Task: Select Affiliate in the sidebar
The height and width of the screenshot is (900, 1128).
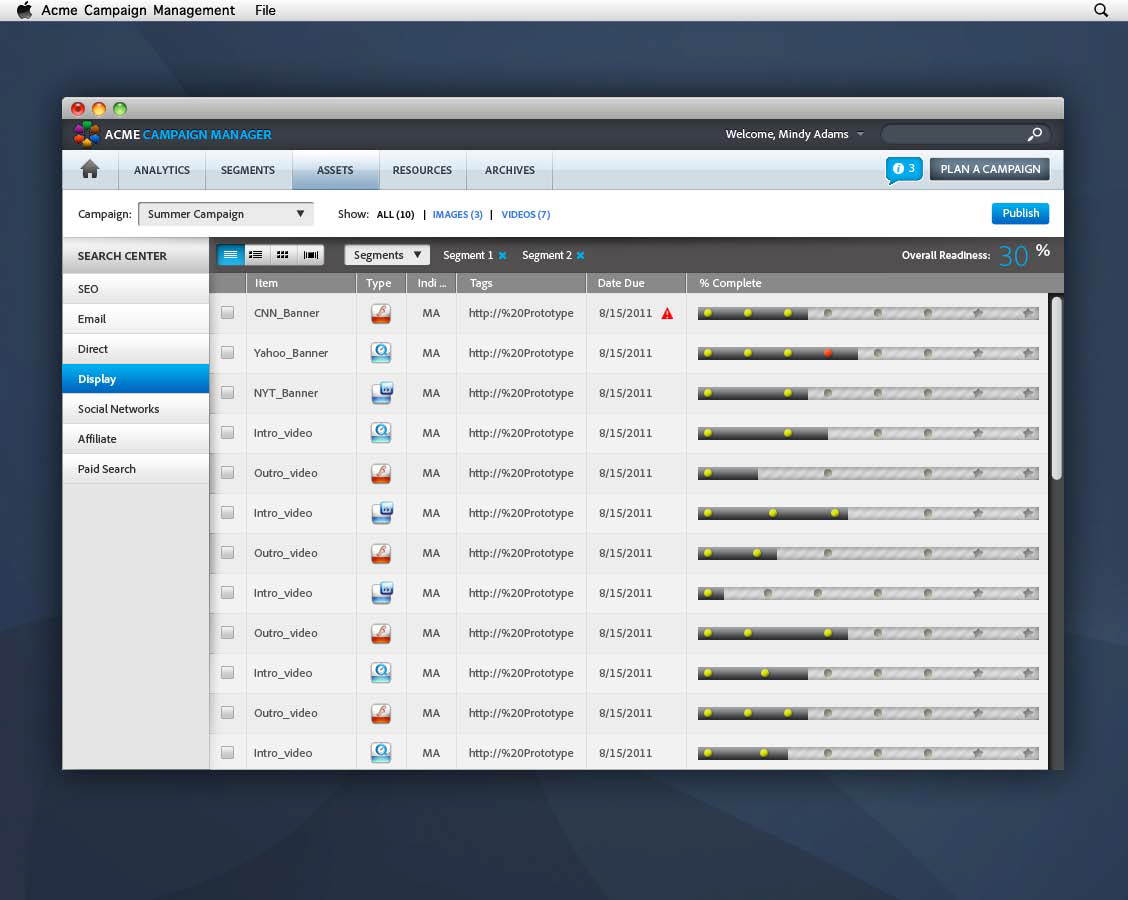Action: pos(136,439)
